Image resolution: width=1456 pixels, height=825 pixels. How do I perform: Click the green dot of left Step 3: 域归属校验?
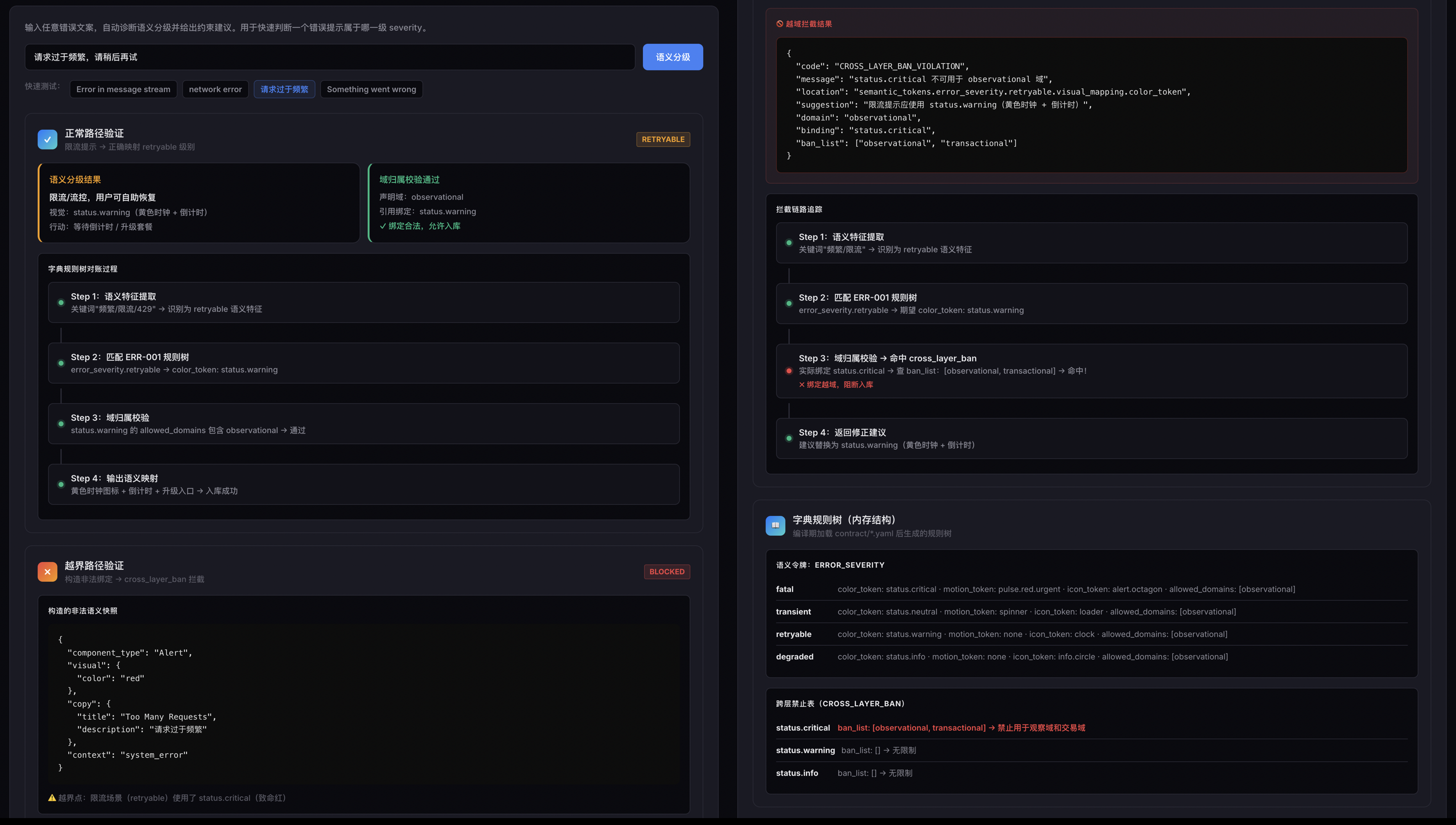[61, 424]
